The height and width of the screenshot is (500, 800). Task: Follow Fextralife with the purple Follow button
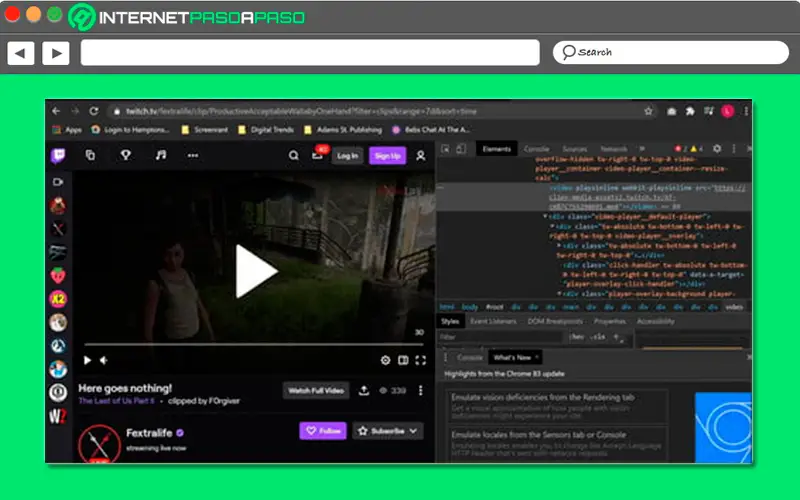(323, 431)
